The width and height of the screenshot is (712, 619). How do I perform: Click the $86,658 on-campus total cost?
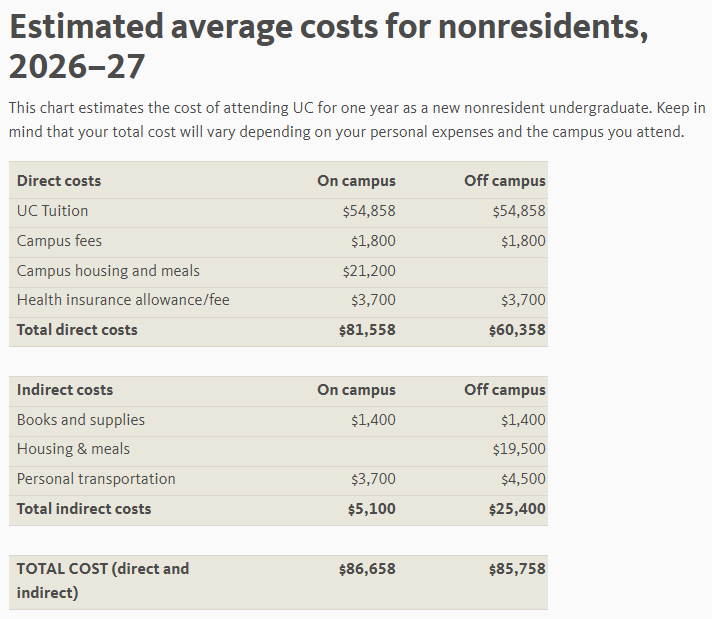coord(367,569)
